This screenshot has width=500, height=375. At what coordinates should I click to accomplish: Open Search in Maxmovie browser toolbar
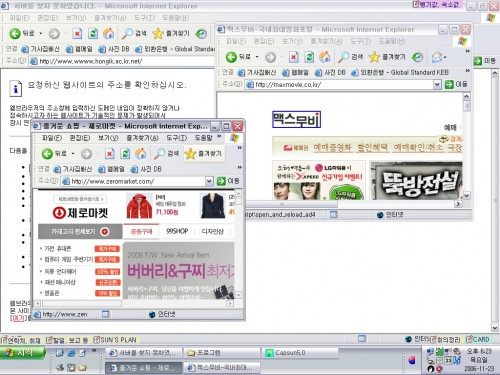click(x=350, y=57)
